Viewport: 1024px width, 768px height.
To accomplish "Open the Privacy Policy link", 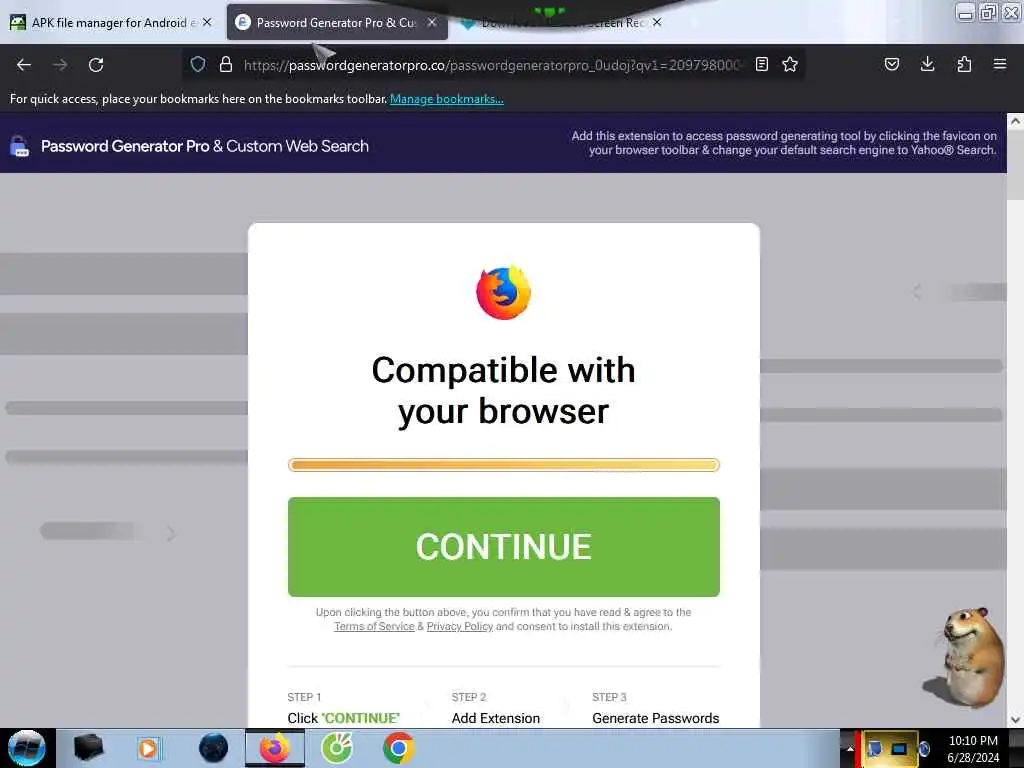I will pos(460,626).
